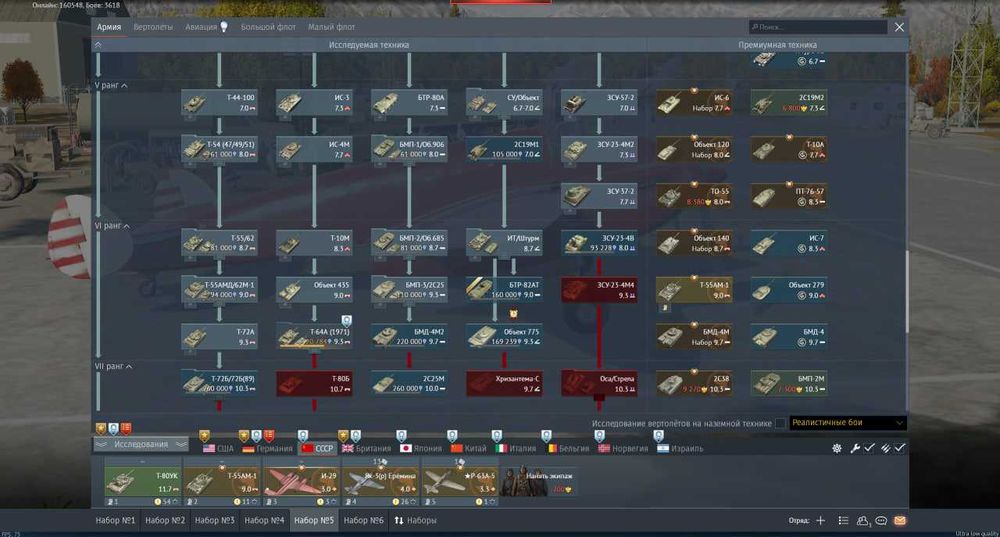Switch to the Авиация tab
1000x537 pixels.
[x=201, y=27]
